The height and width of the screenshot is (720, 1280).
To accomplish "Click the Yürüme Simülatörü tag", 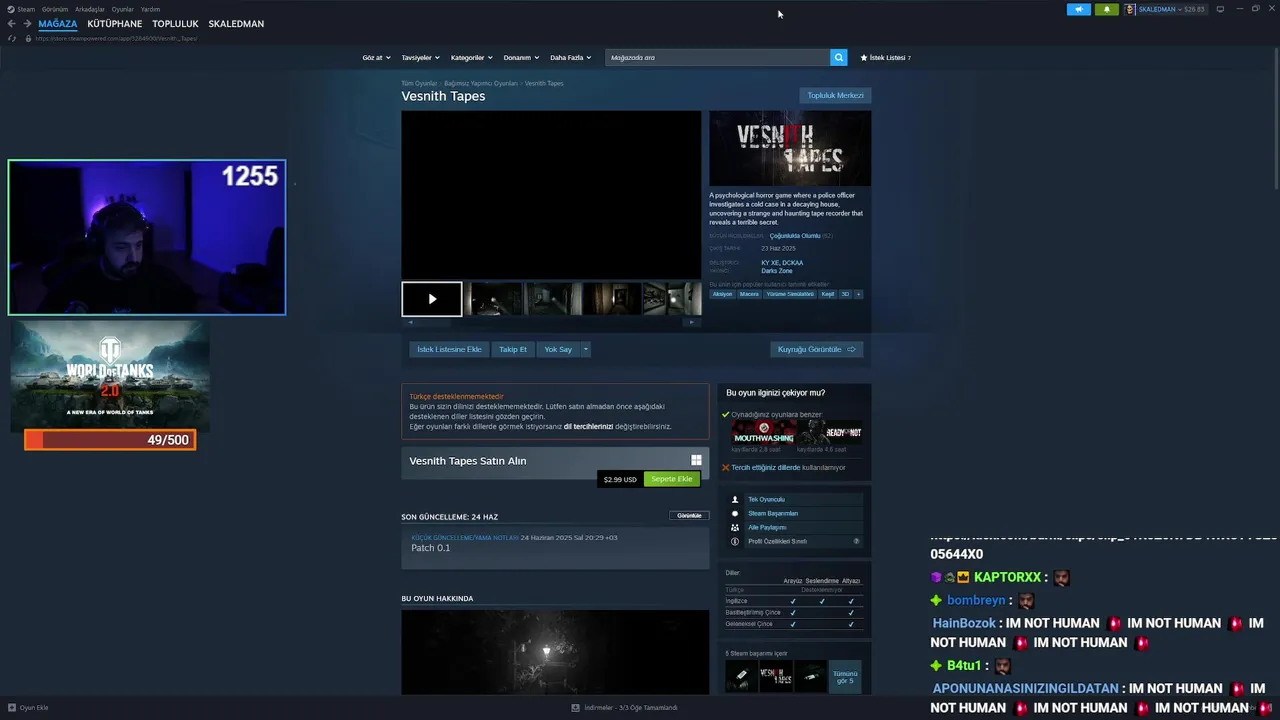I will (790, 294).
